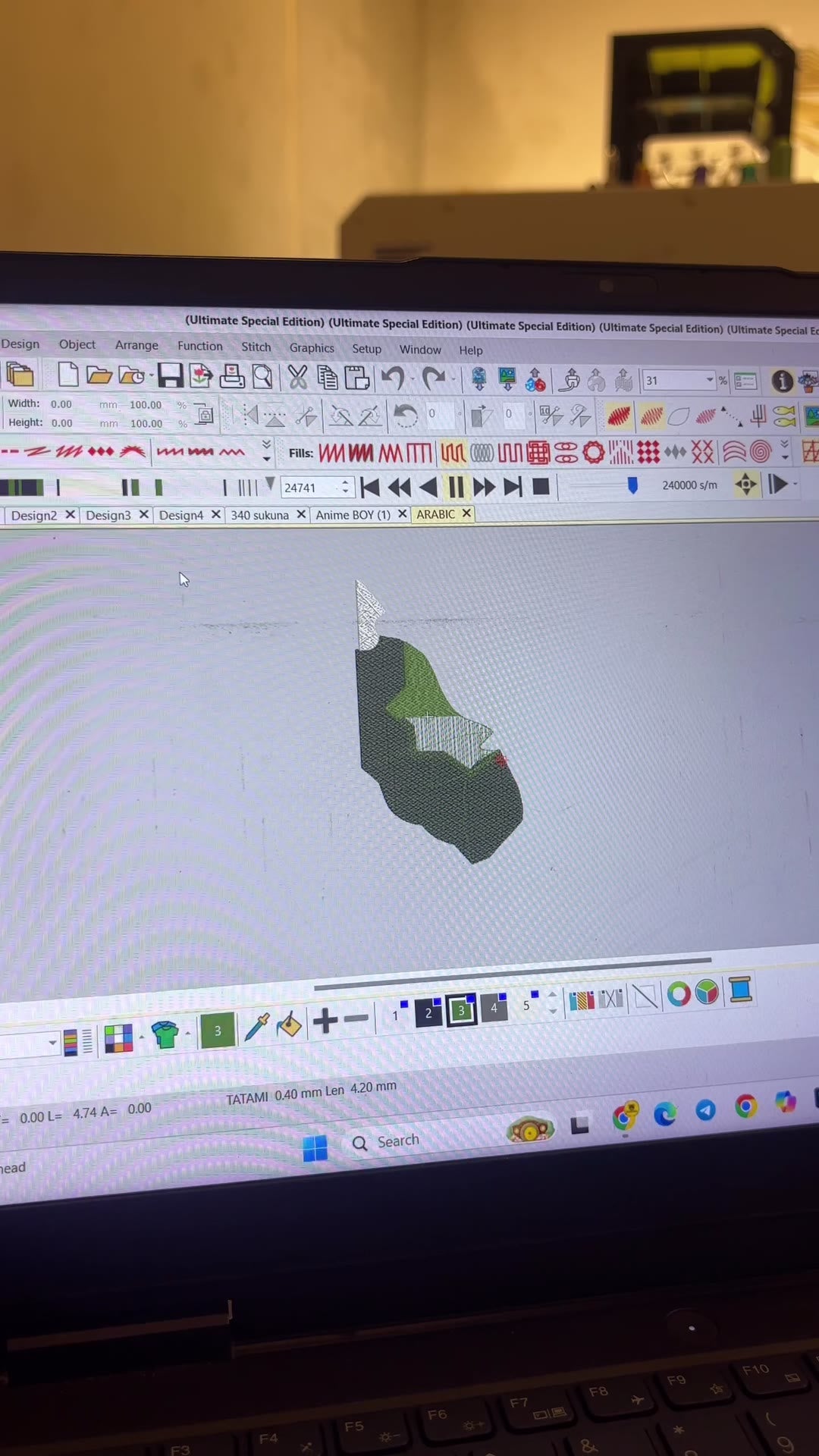Paste from clipboard
The width and height of the screenshot is (819, 1456).
(x=356, y=378)
